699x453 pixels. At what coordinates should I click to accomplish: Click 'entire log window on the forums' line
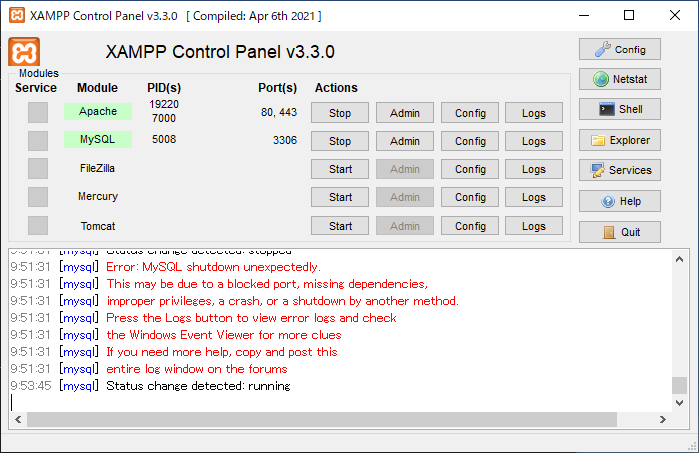(x=197, y=369)
